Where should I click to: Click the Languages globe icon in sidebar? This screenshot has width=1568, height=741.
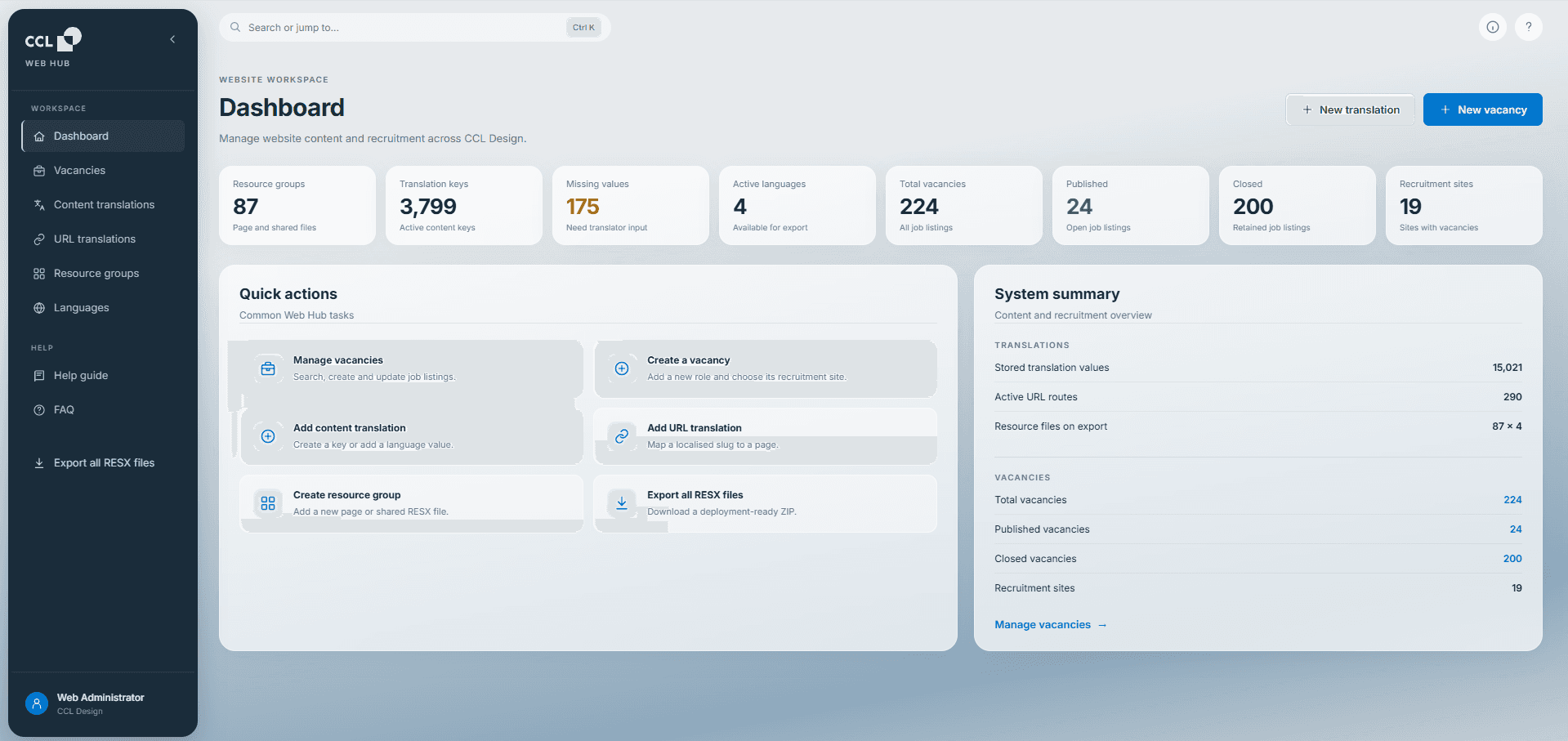[x=39, y=308]
